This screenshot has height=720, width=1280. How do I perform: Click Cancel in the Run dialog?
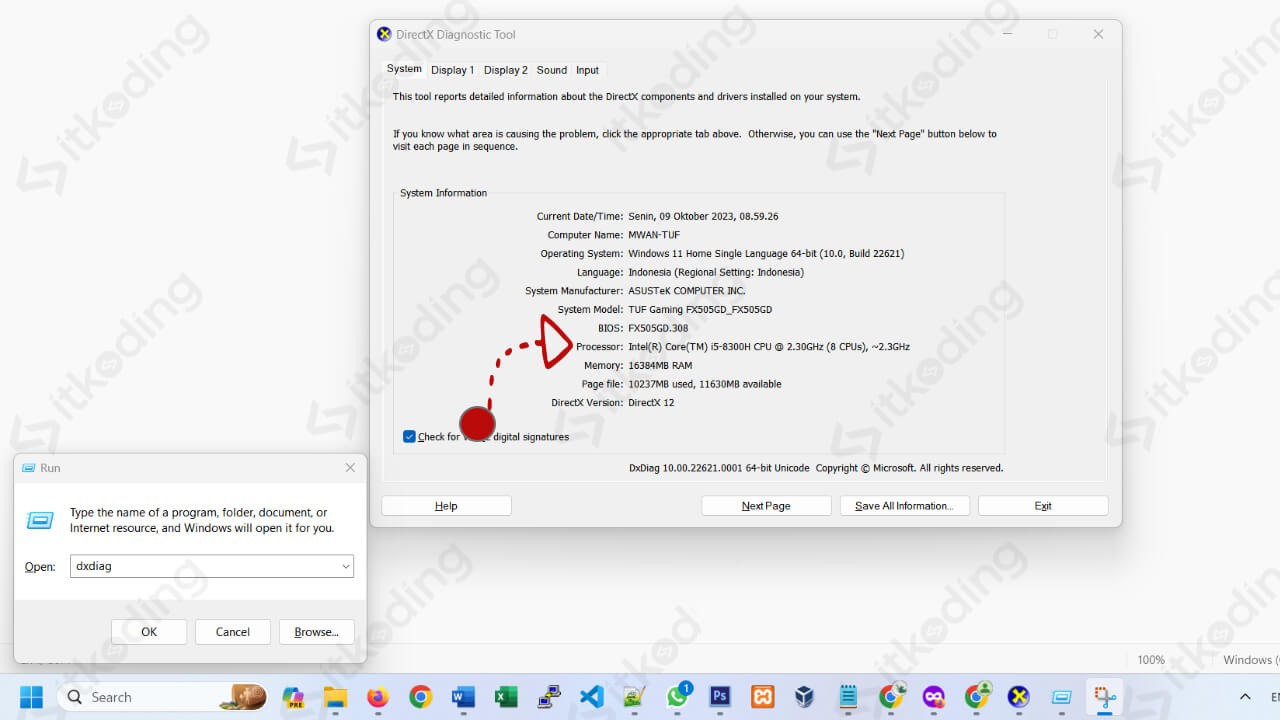tap(233, 632)
